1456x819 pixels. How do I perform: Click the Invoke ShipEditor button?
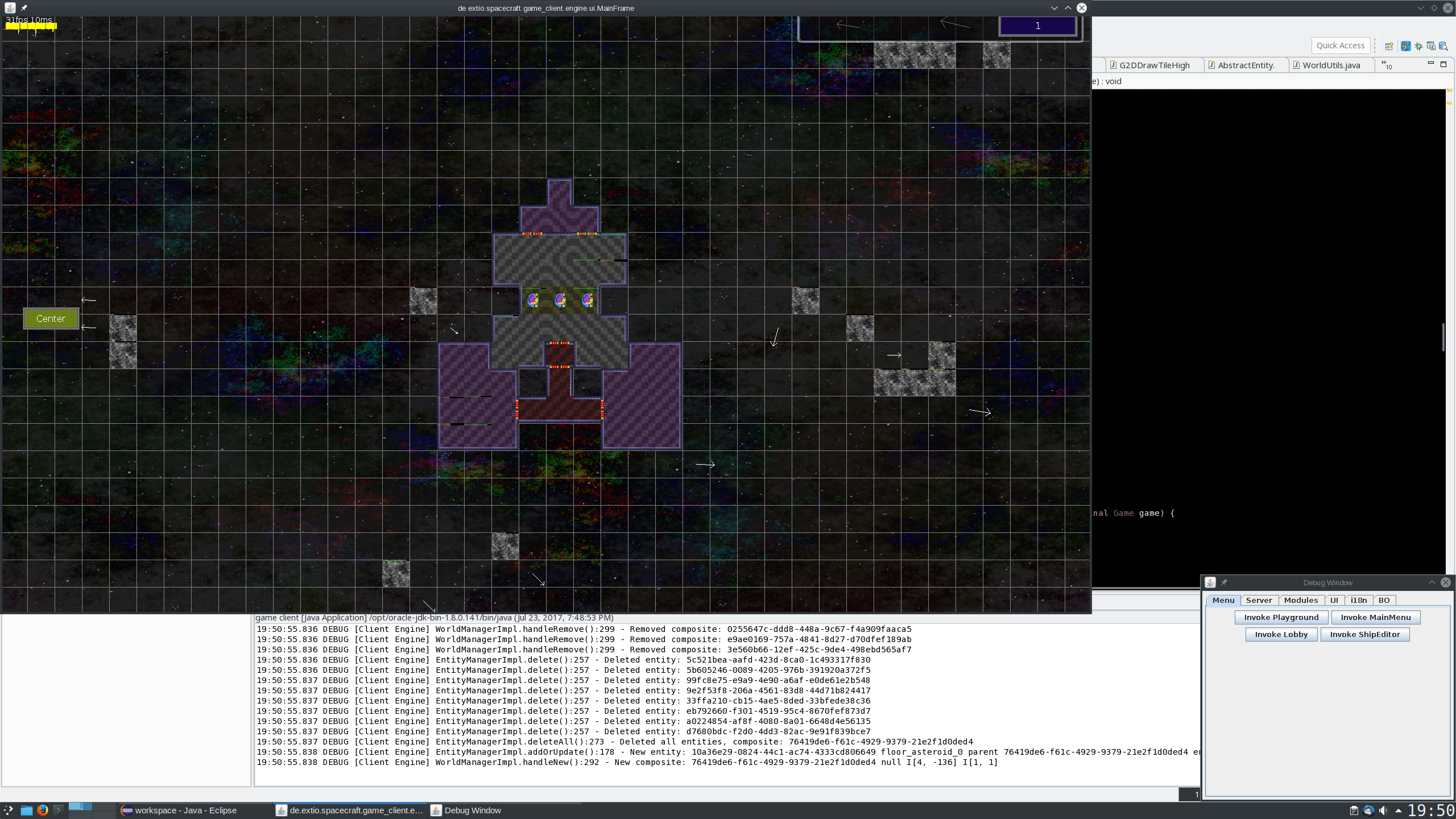pyautogui.click(x=1364, y=634)
